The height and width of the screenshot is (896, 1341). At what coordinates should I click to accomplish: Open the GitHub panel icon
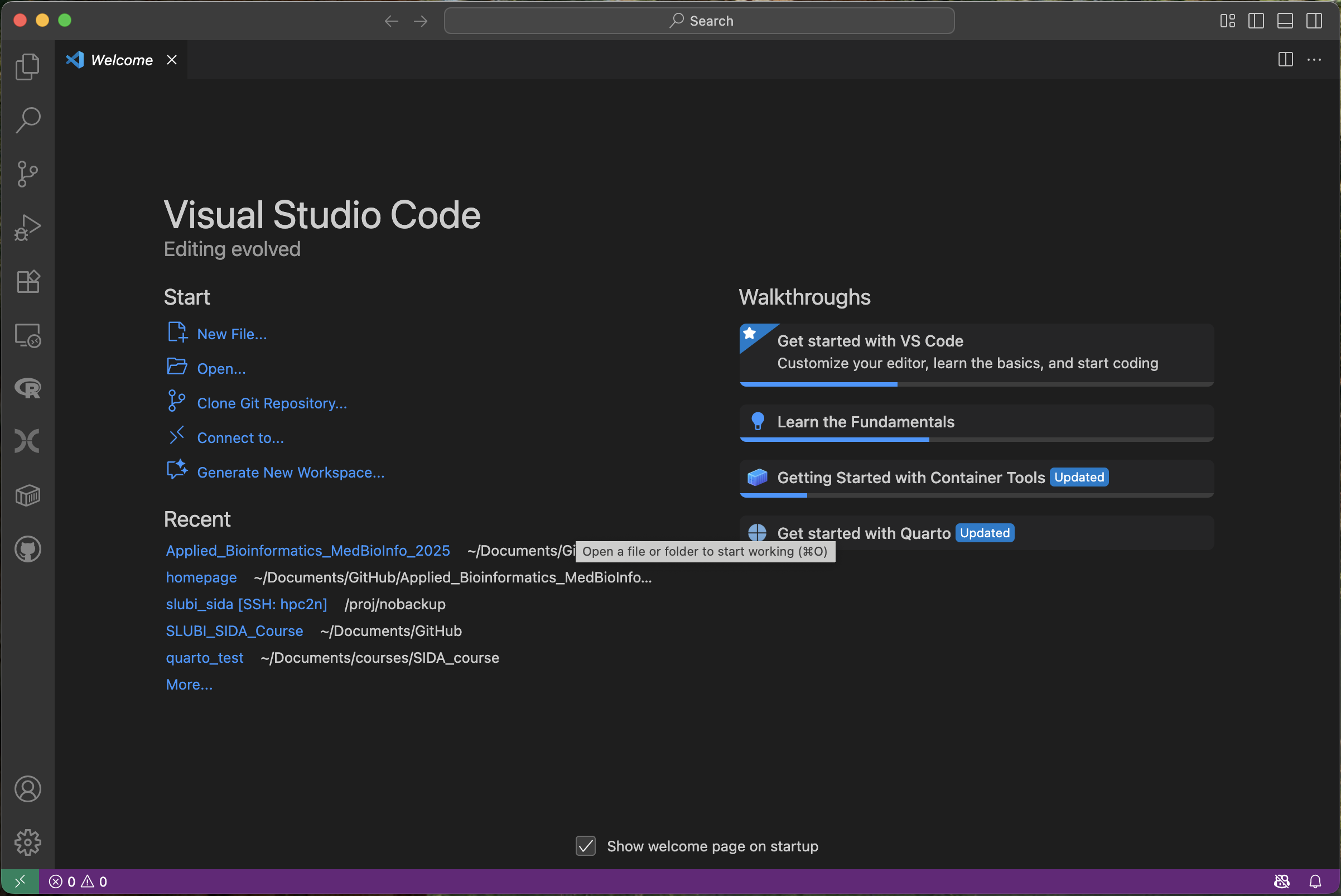[27, 549]
